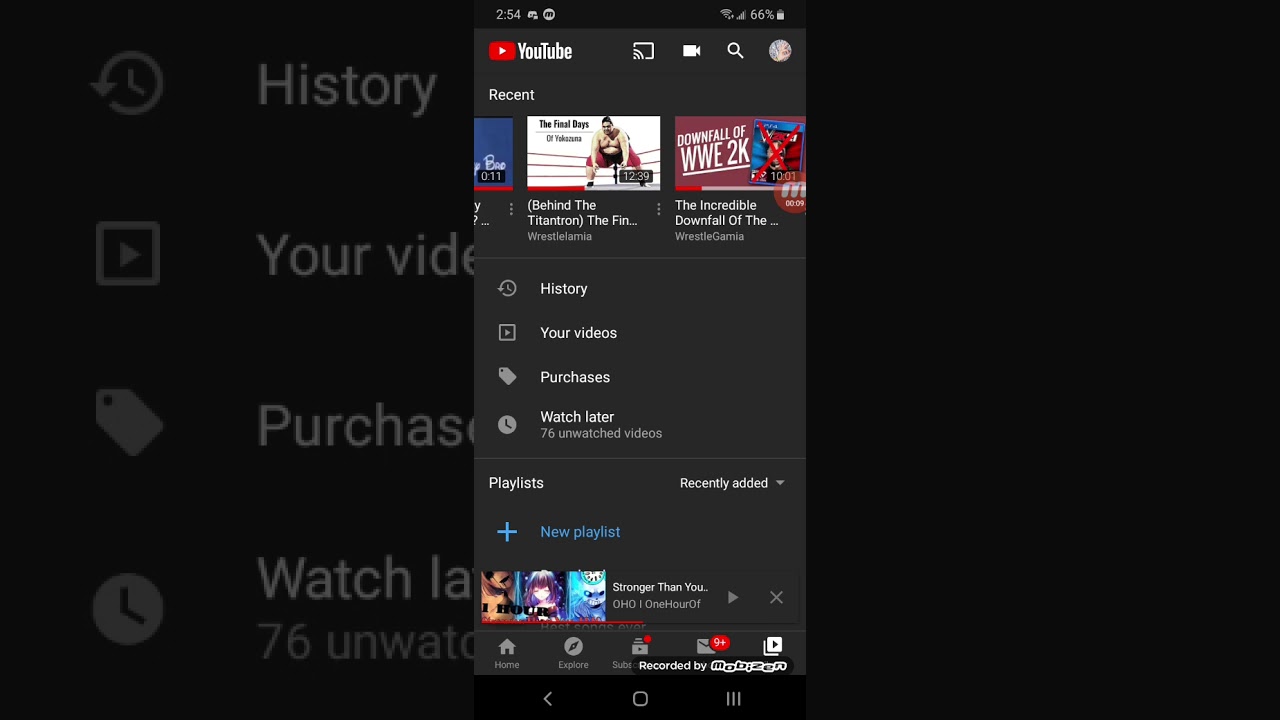Open Your videos list item
The image size is (1280, 720).
pos(640,333)
